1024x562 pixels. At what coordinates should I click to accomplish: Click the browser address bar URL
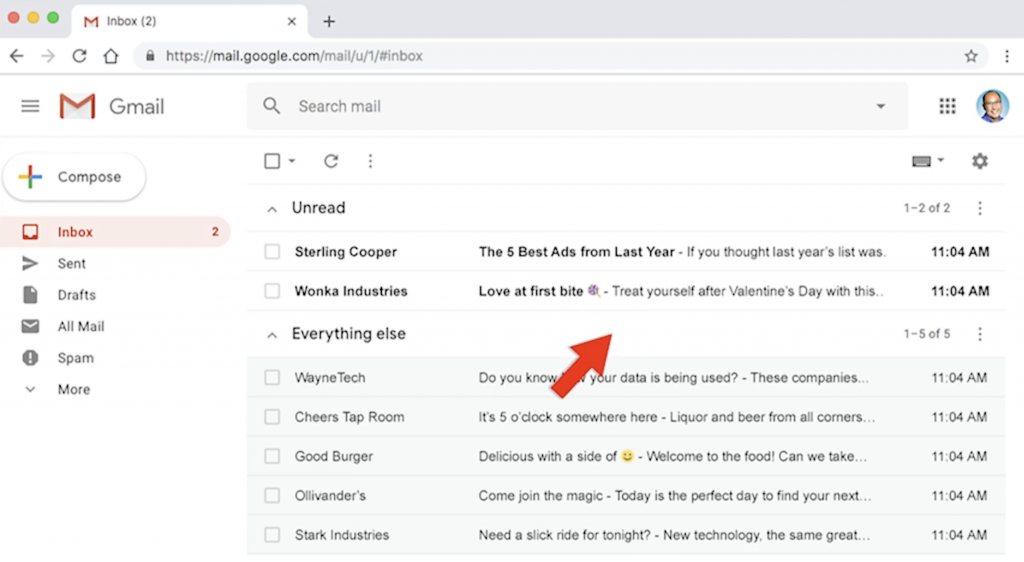tap(294, 56)
